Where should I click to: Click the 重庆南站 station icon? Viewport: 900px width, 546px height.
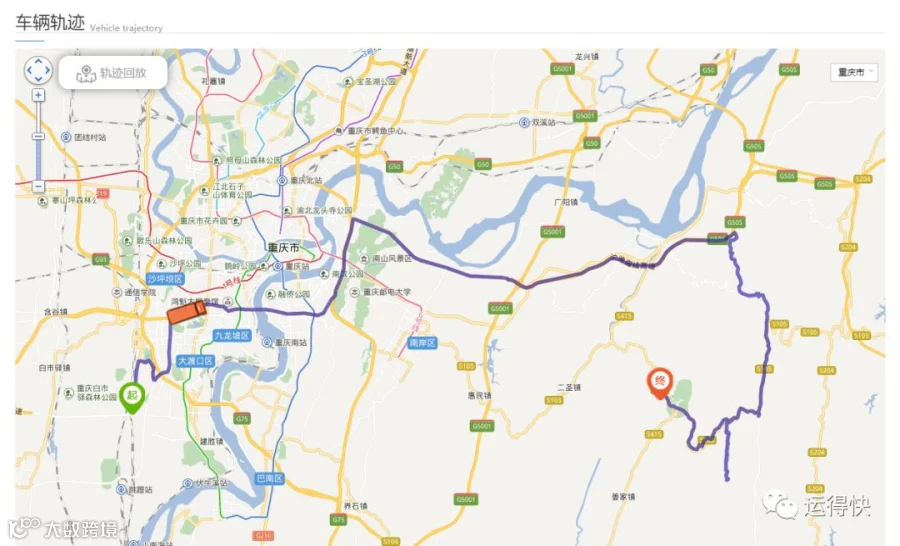click(267, 343)
